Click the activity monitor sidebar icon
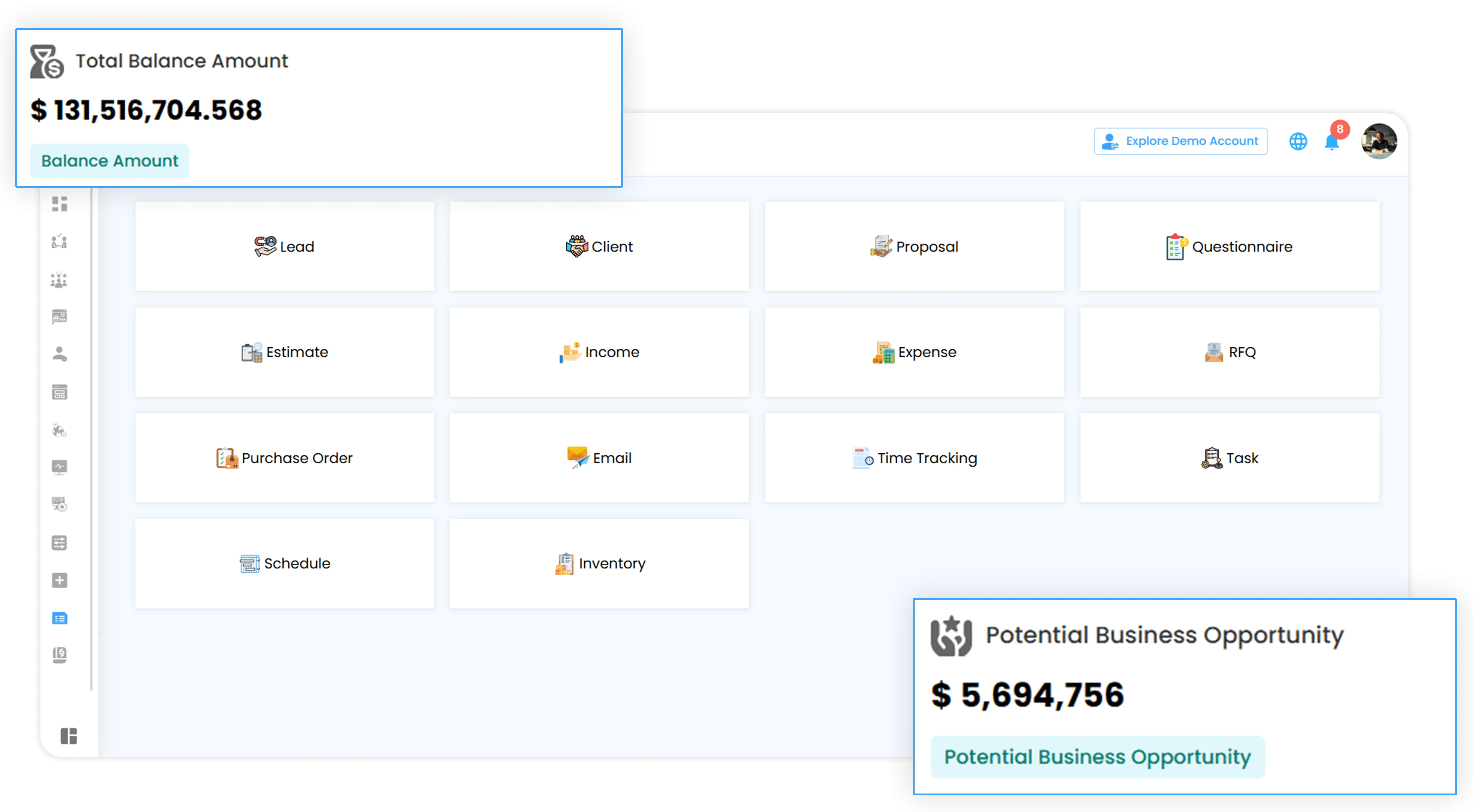This screenshot has width=1473, height=812. tap(59, 467)
